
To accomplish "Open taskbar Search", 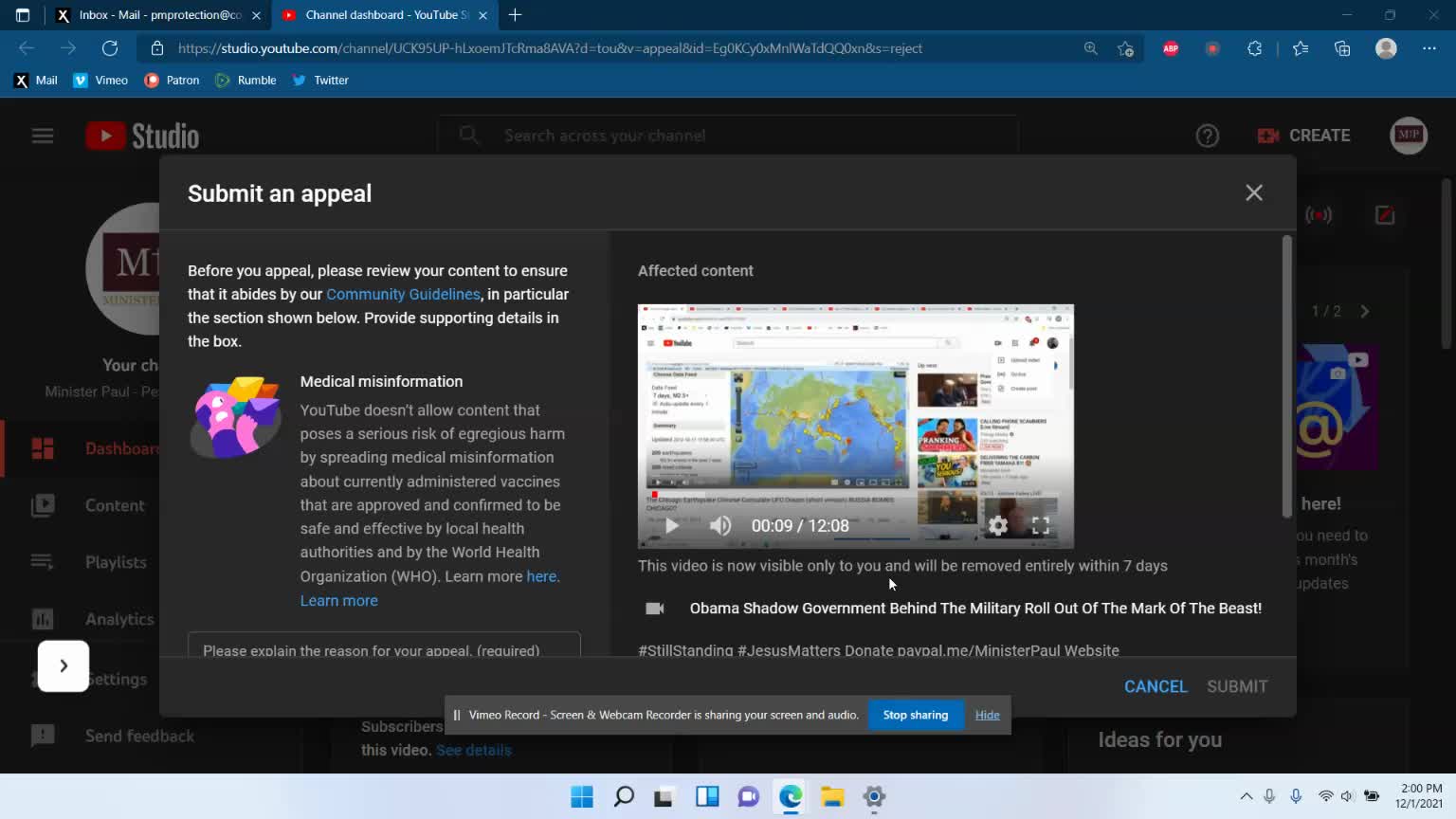I will pyautogui.click(x=624, y=796).
